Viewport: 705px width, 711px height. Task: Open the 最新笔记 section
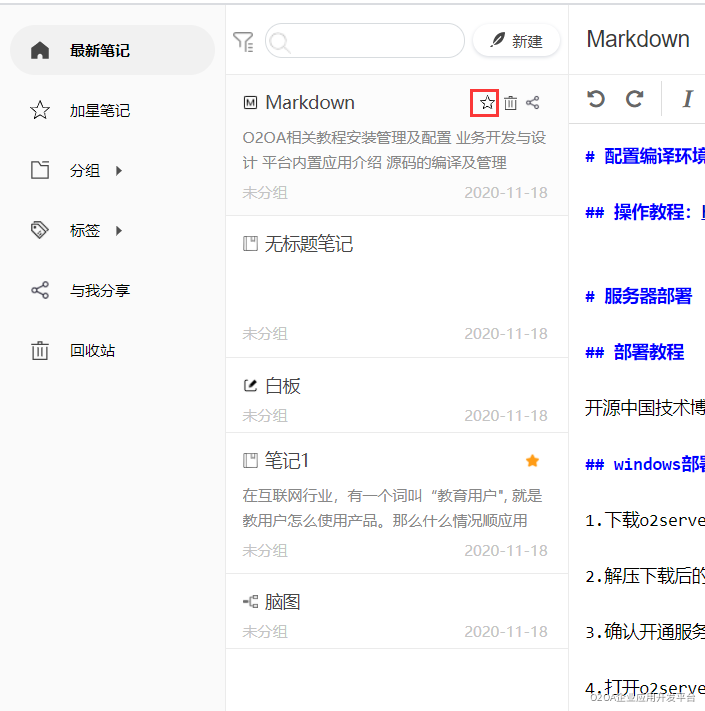pos(112,50)
